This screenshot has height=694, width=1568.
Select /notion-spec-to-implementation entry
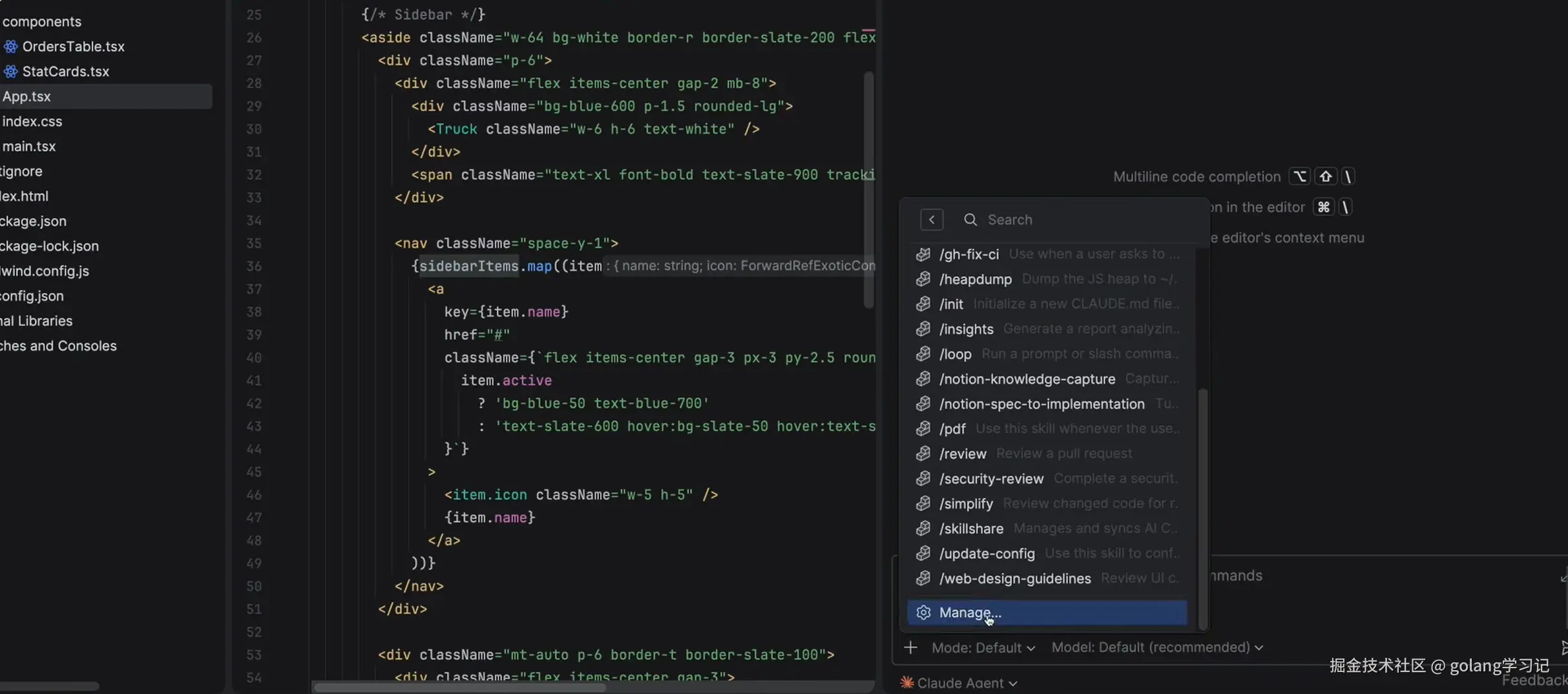click(1047, 404)
